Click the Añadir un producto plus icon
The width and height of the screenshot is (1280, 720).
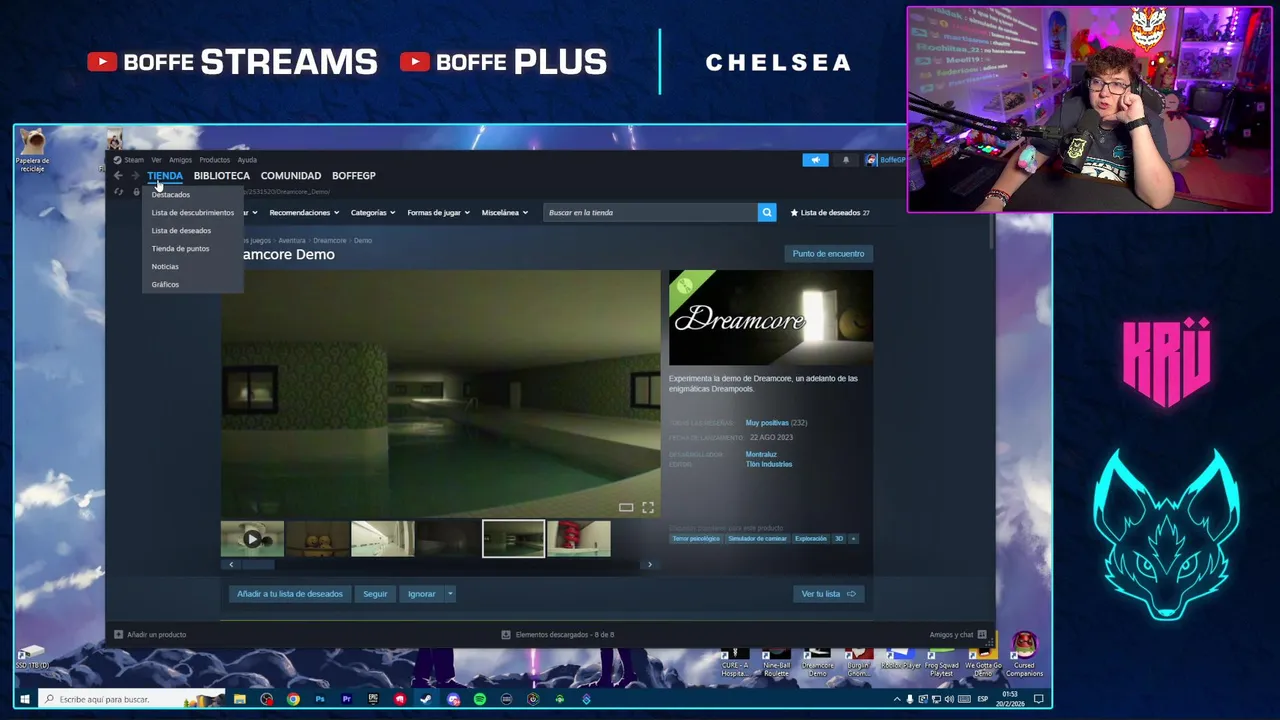pyautogui.click(x=118, y=634)
